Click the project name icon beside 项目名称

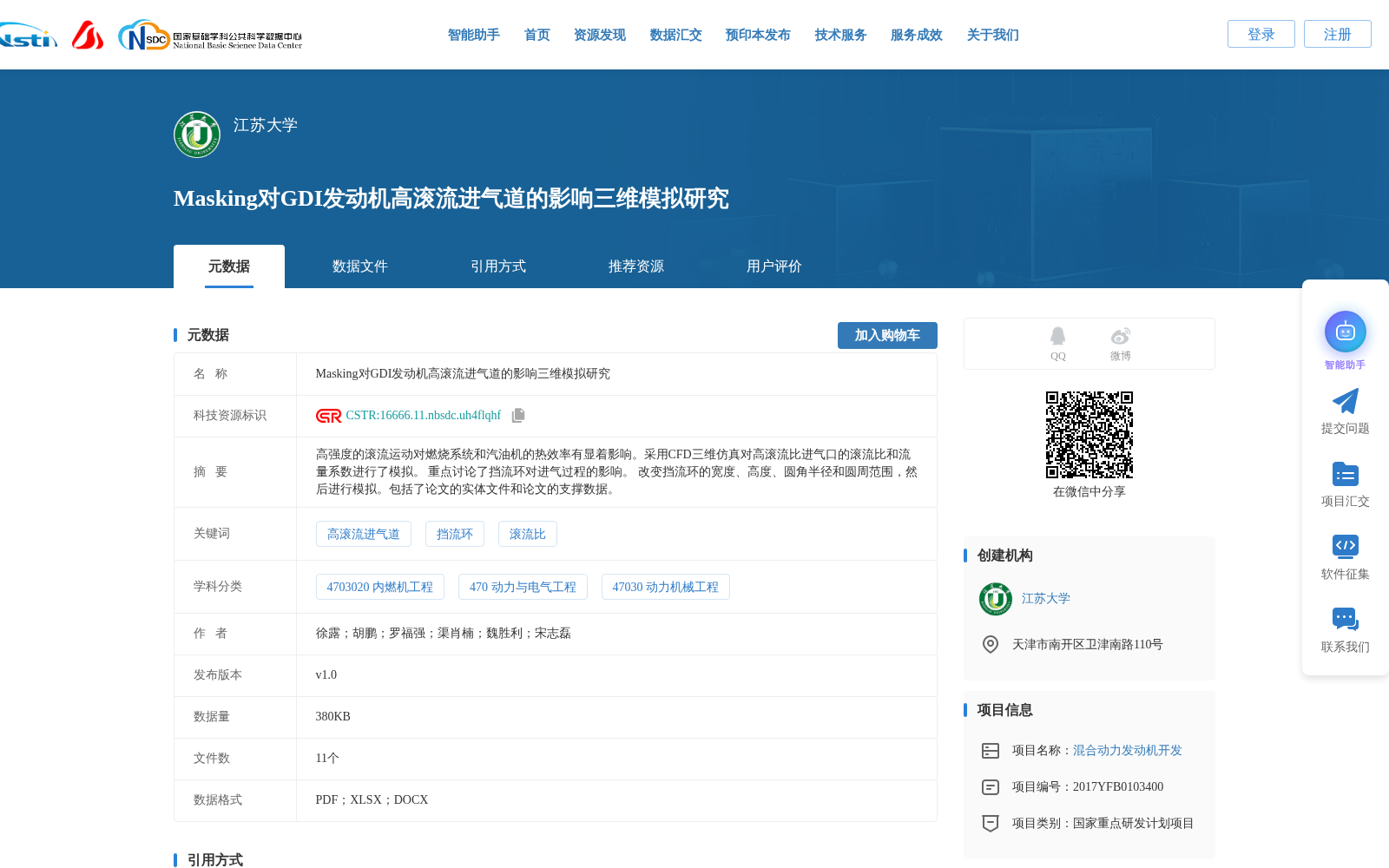click(x=991, y=751)
